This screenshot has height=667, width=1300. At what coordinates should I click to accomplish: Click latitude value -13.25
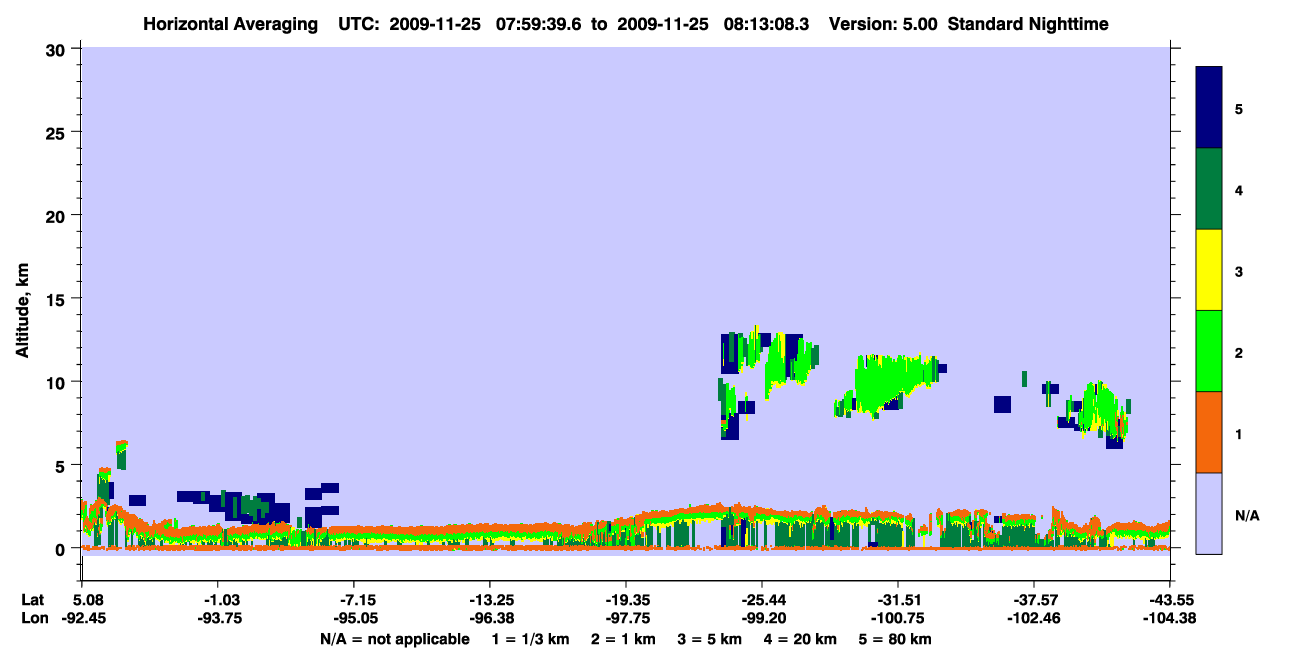pyautogui.click(x=489, y=600)
